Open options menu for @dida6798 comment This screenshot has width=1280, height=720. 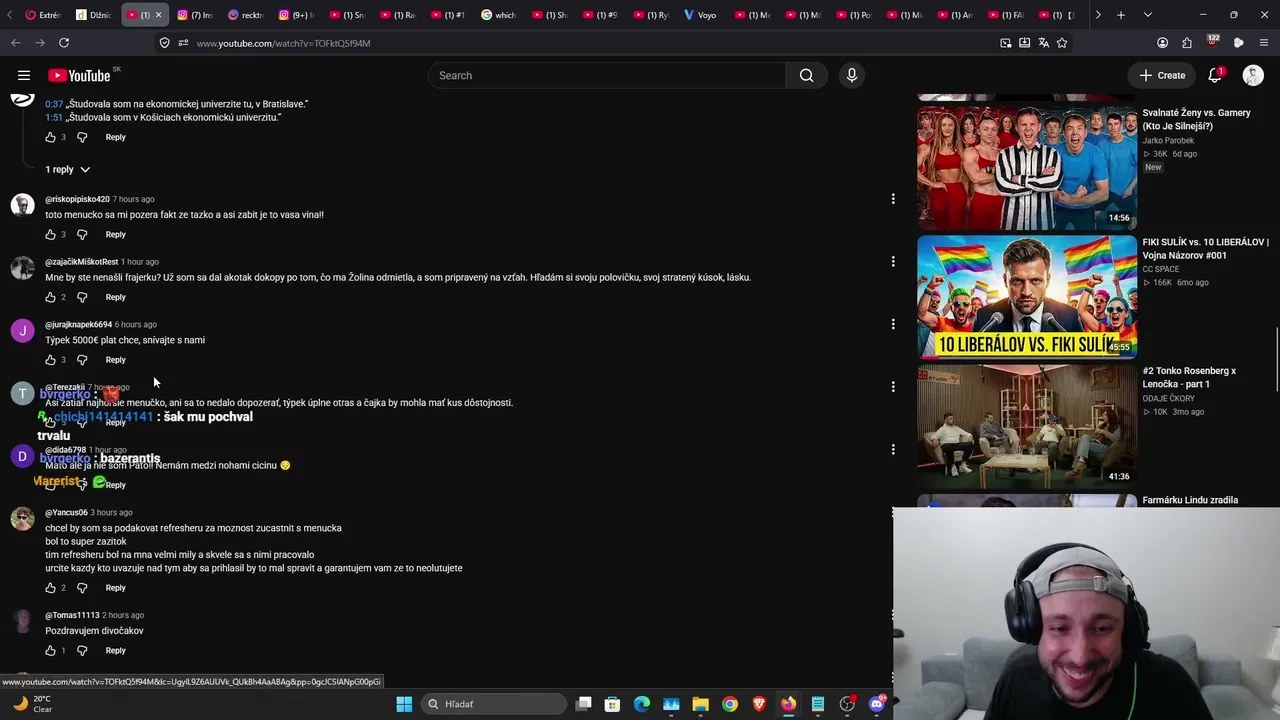[x=893, y=450]
